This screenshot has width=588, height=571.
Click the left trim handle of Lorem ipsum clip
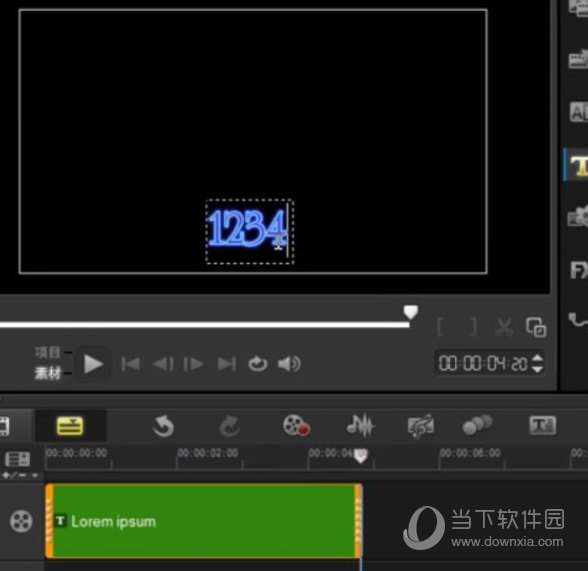tap(49, 521)
